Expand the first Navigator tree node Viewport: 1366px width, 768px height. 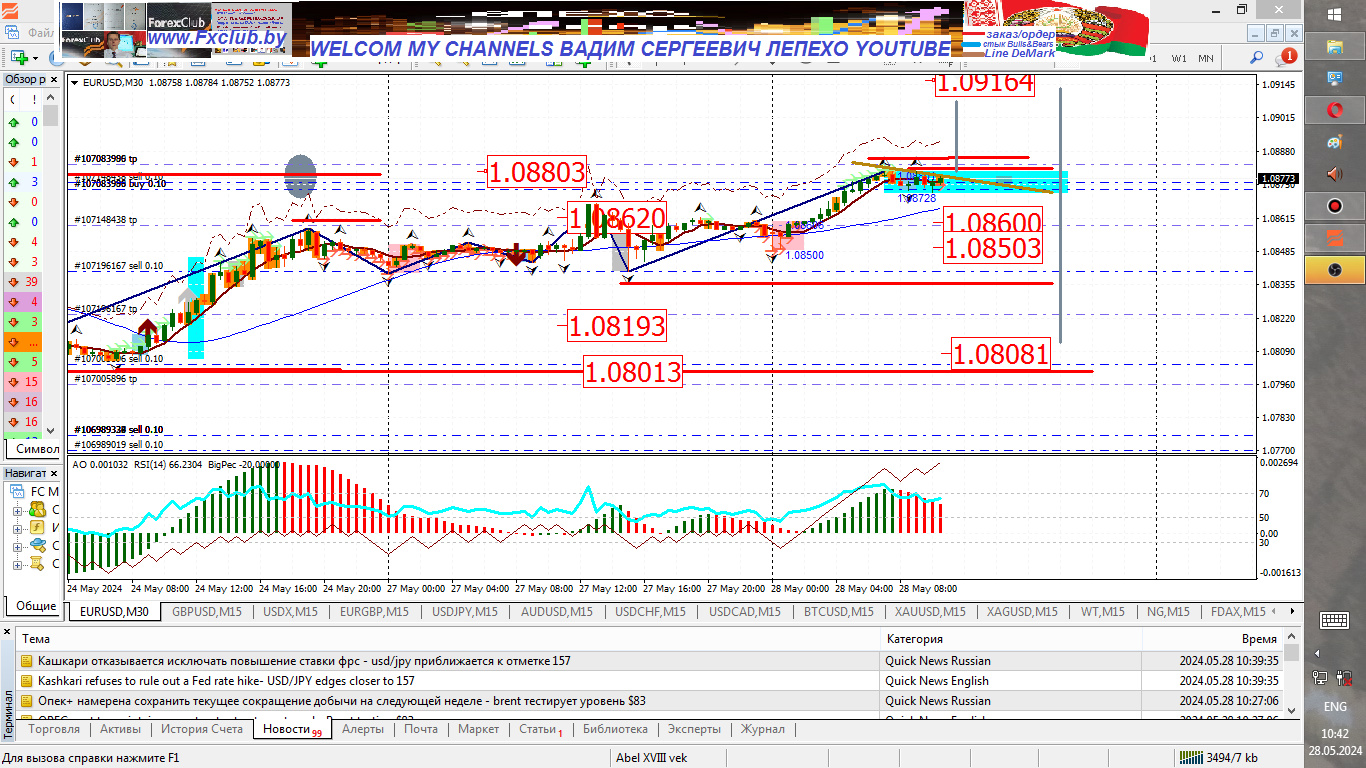[x=17, y=510]
